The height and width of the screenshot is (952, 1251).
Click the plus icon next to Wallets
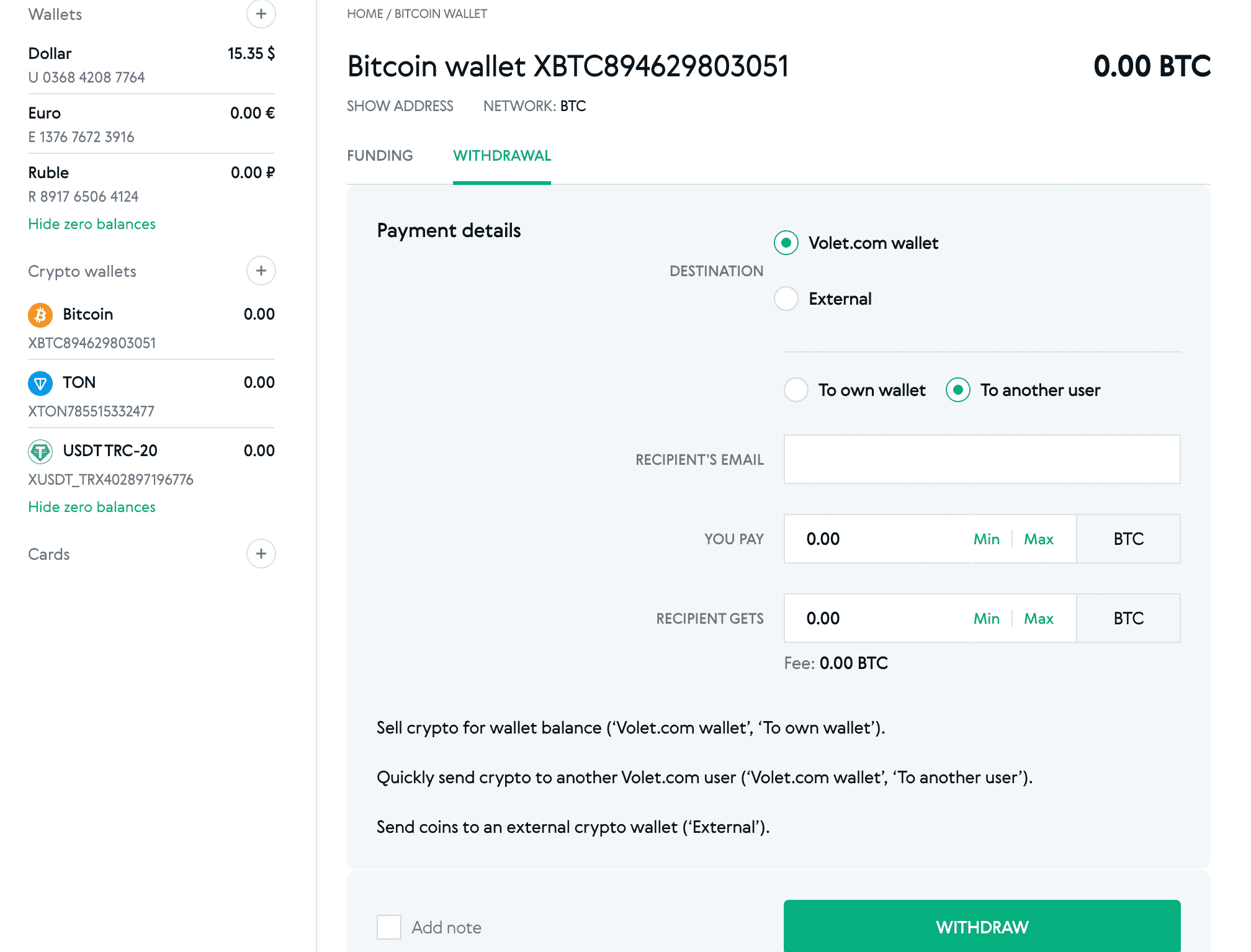(261, 14)
